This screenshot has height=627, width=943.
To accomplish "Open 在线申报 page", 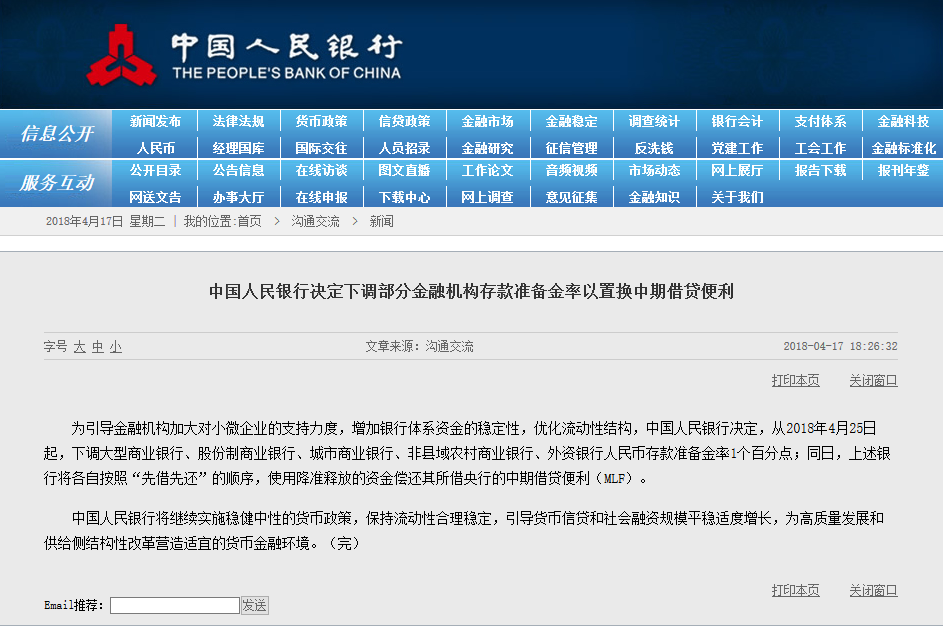I will tap(321, 197).
